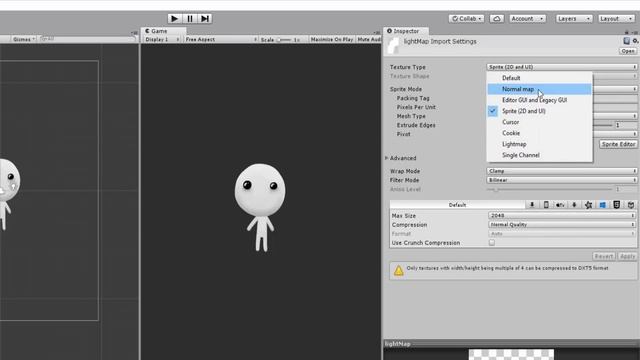Open the Layers dropdown
This screenshot has height=360, width=640.
[x=573, y=19]
